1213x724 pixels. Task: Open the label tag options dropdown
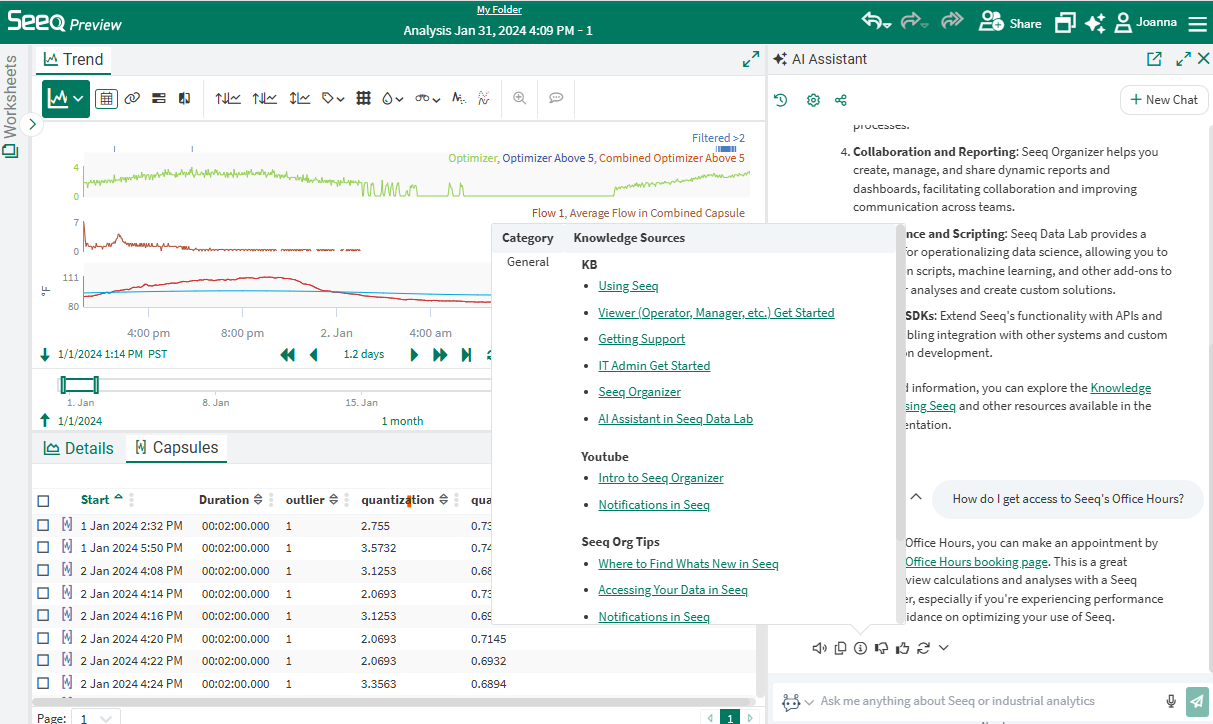(x=333, y=98)
